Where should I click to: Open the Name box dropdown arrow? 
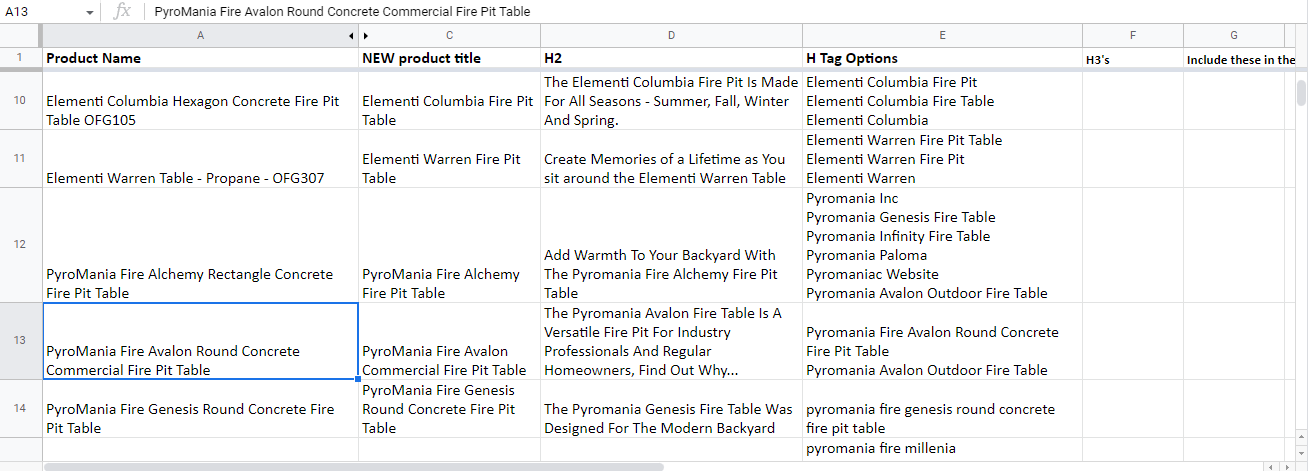[90, 12]
